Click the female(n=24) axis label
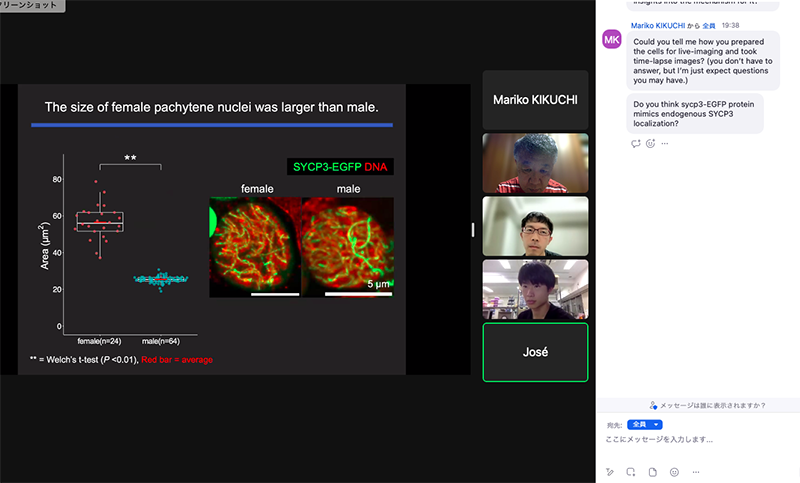Image resolution: width=800 pixels, height=483 pixels. pyautogui.click(x=99, y=341)
